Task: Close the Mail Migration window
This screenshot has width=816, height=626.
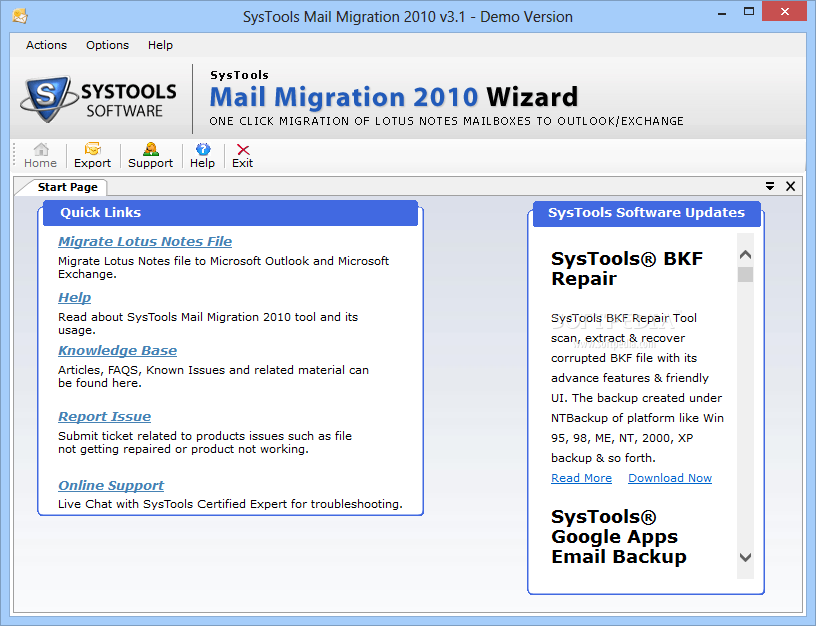Action: tap(785, 11)
